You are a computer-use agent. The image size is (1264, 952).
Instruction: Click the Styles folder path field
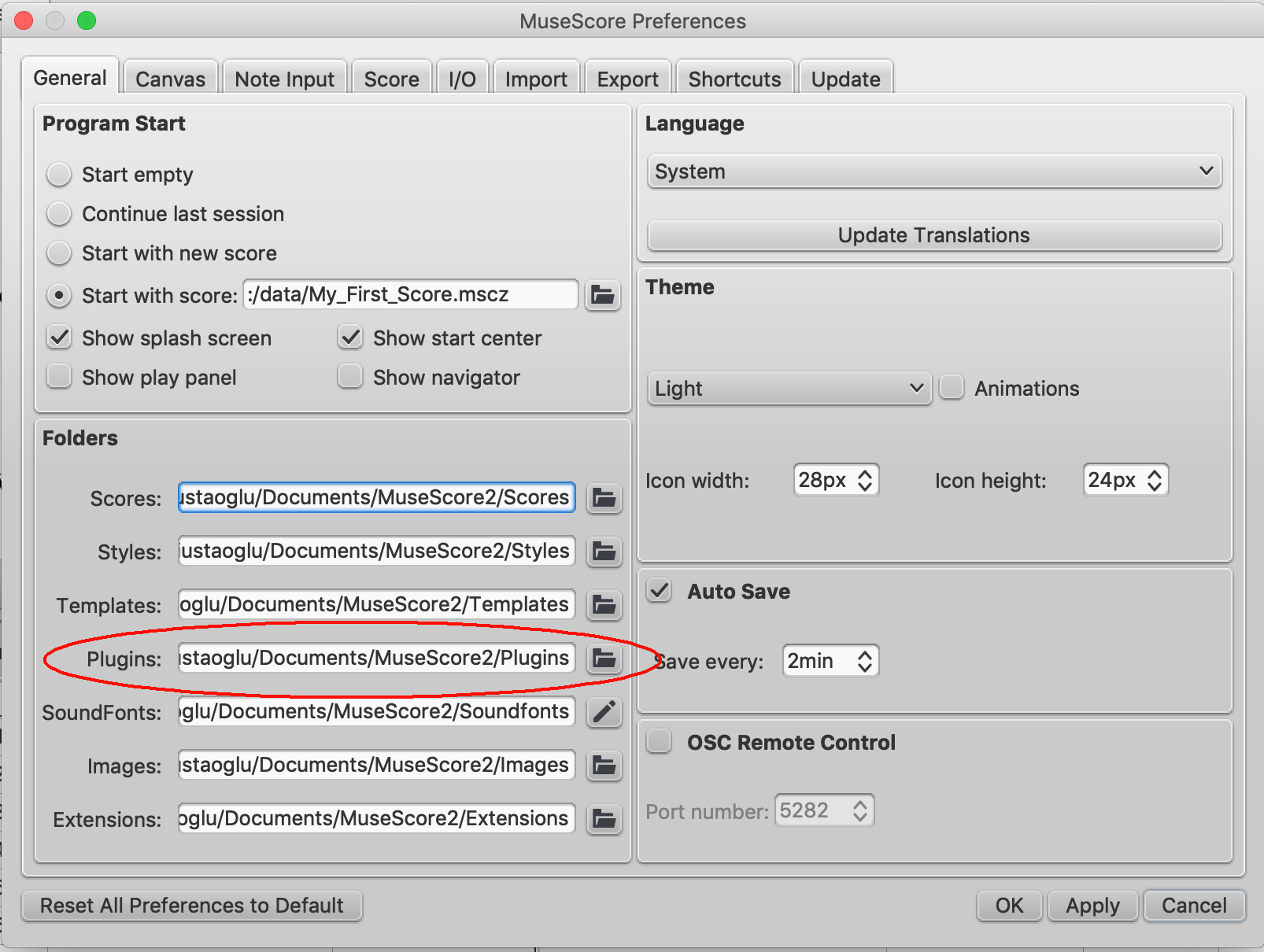coord(376,551)
